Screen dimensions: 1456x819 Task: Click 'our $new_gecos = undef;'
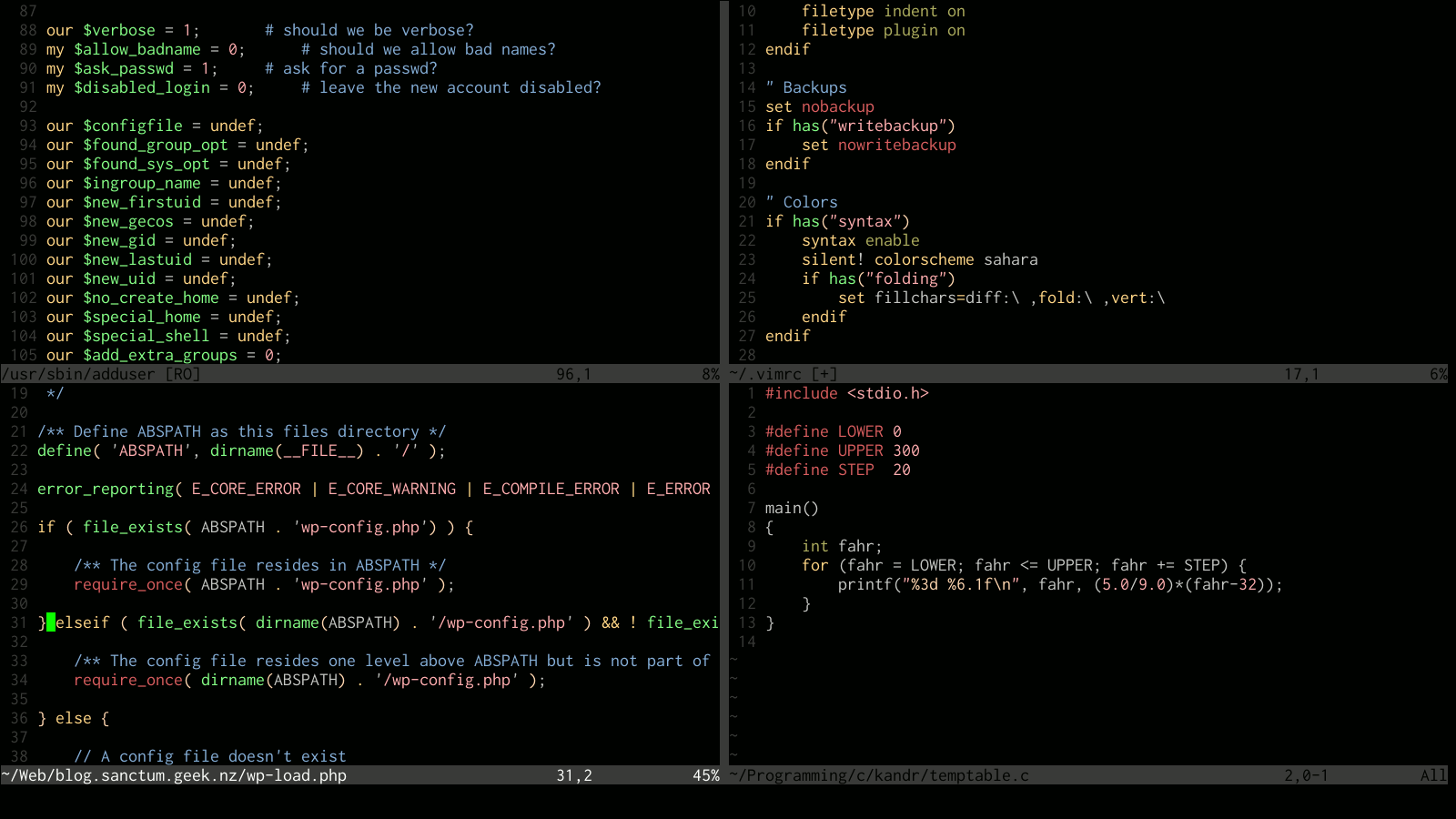point(150,221)
